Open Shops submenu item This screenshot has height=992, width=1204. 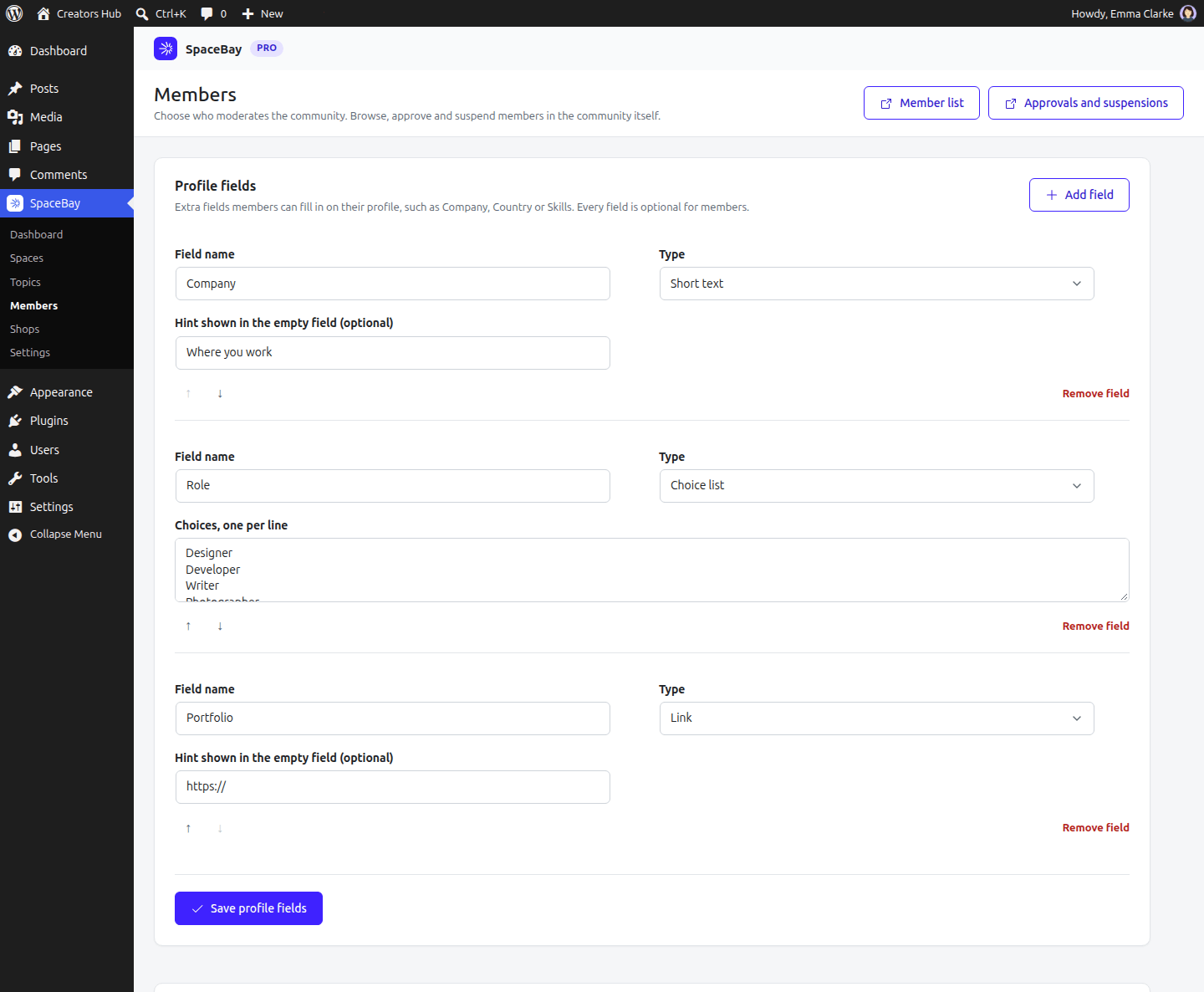click(24, 330)
